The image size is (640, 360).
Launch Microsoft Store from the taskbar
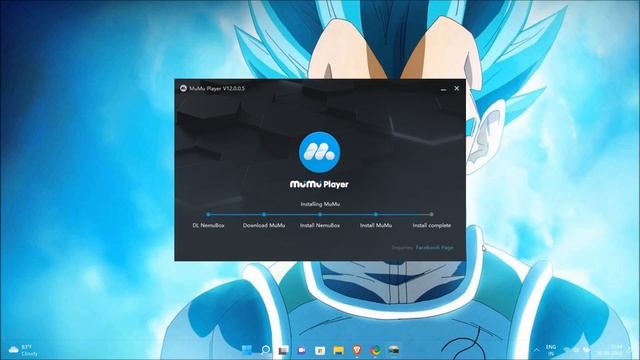(x=320, y=350)
